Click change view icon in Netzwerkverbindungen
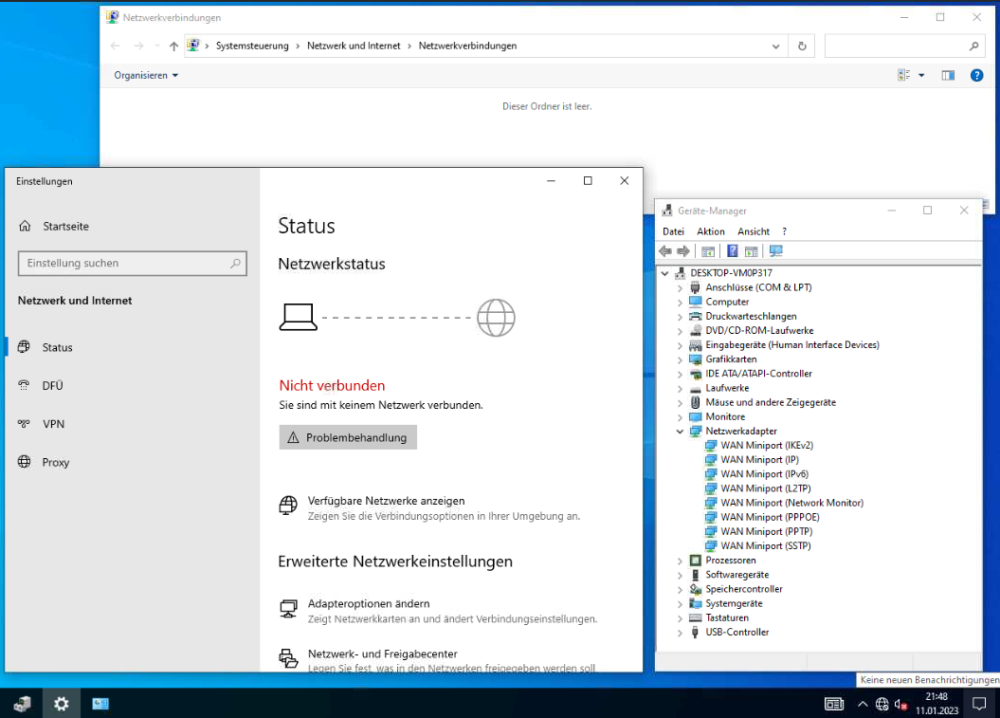Screen dimensions: 1000x718 (x=904, y=75)
